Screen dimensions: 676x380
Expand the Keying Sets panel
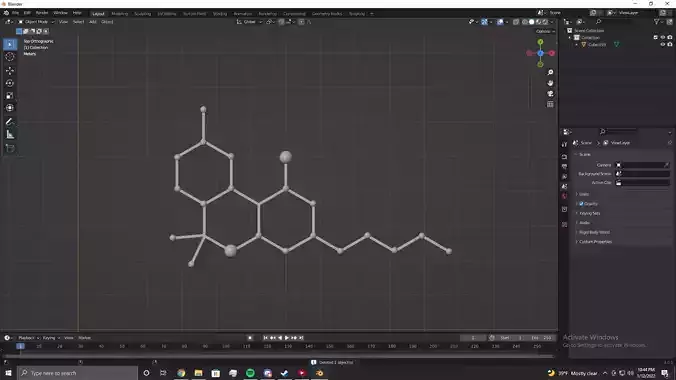coord(589,213)
